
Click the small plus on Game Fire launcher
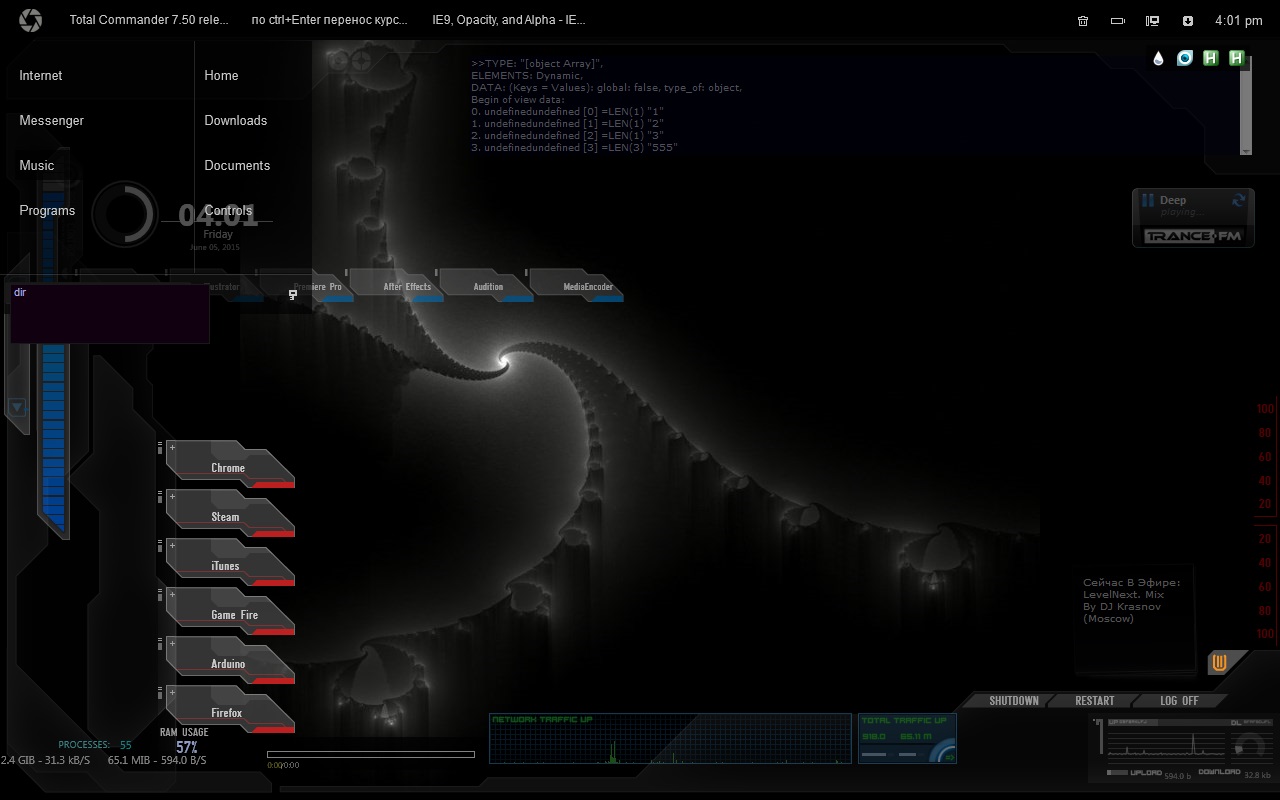pos(172,594)
